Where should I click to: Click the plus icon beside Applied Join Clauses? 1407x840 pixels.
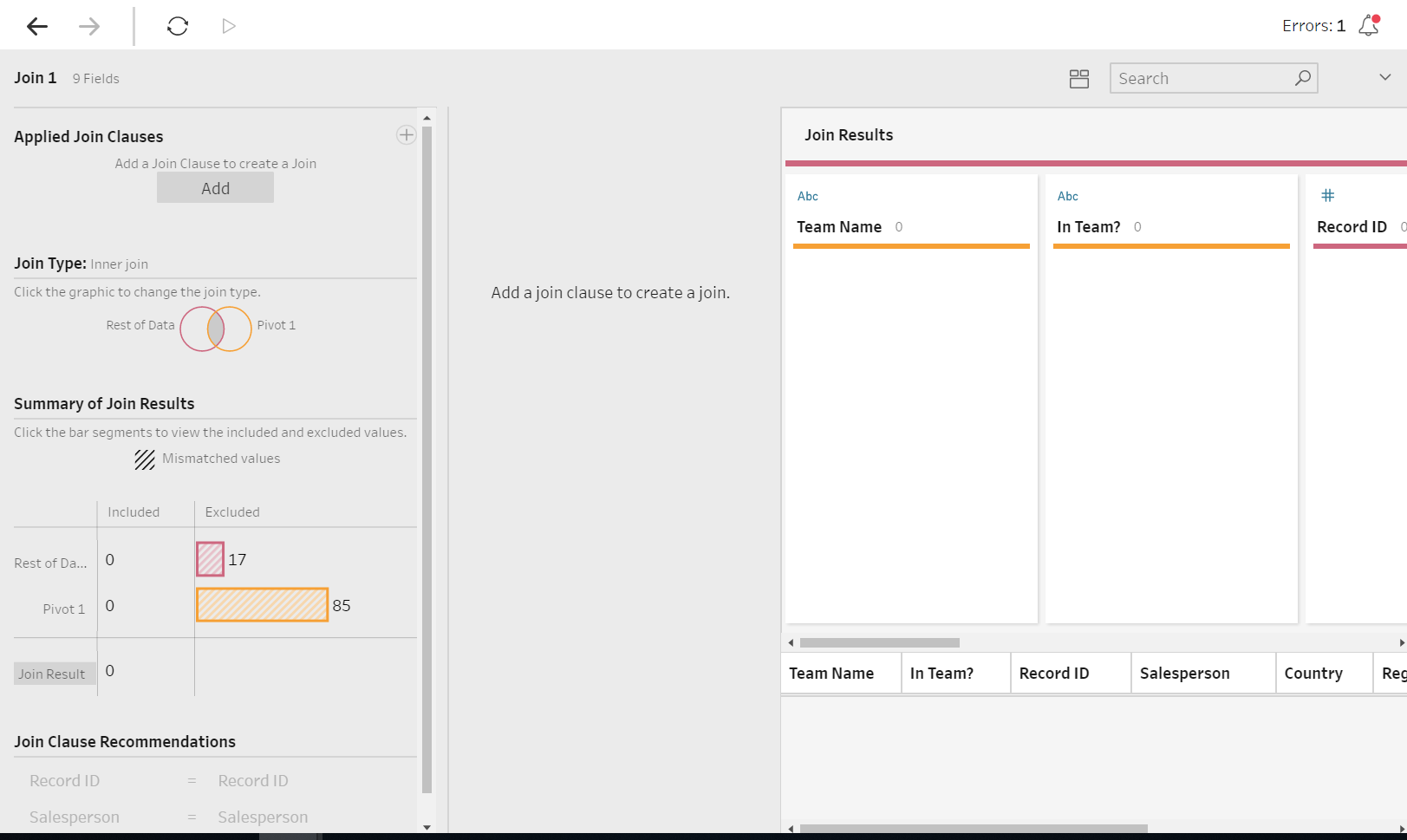pyautogui.click(x=406, y=134)
